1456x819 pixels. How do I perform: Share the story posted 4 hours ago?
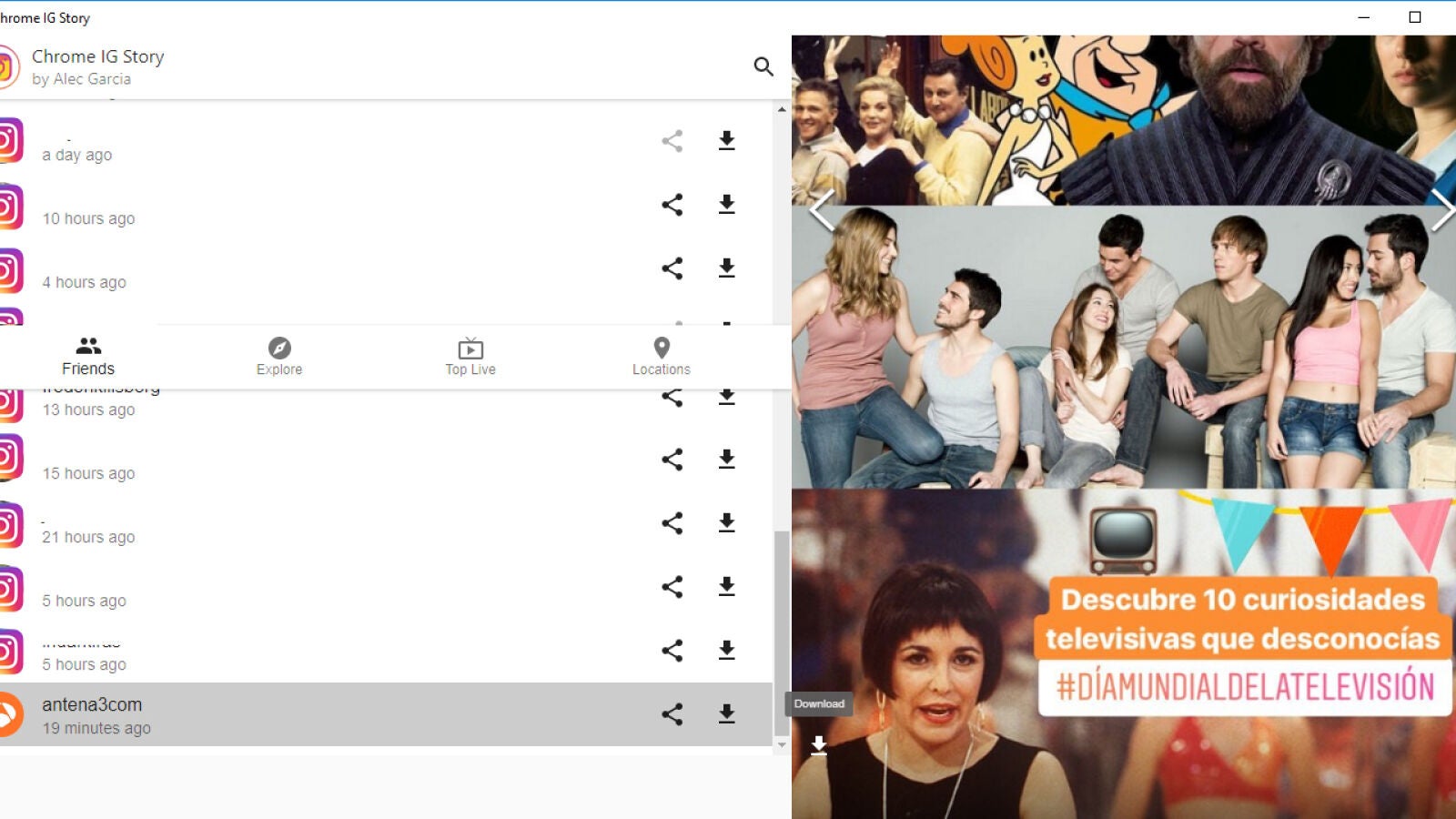(x=672, y=268)
